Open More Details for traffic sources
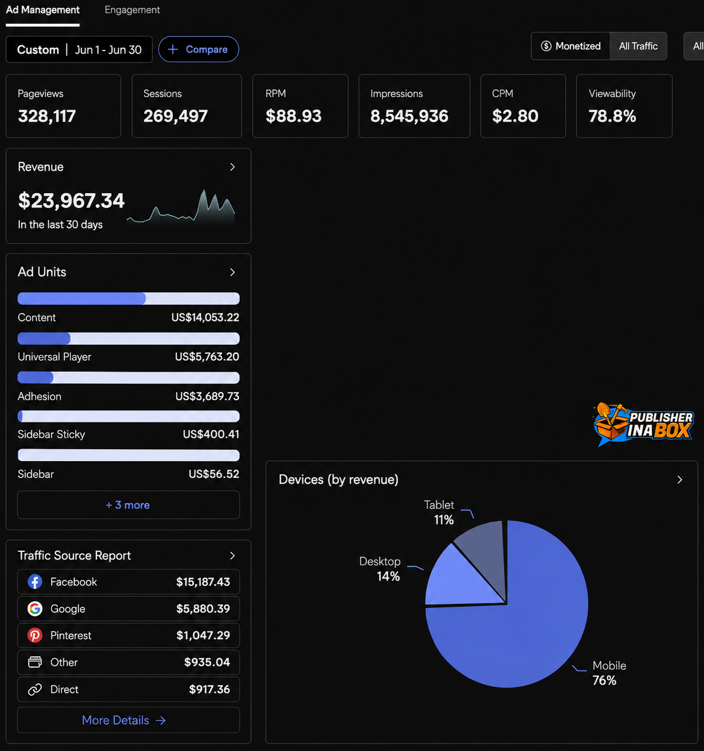 point(128,720)
